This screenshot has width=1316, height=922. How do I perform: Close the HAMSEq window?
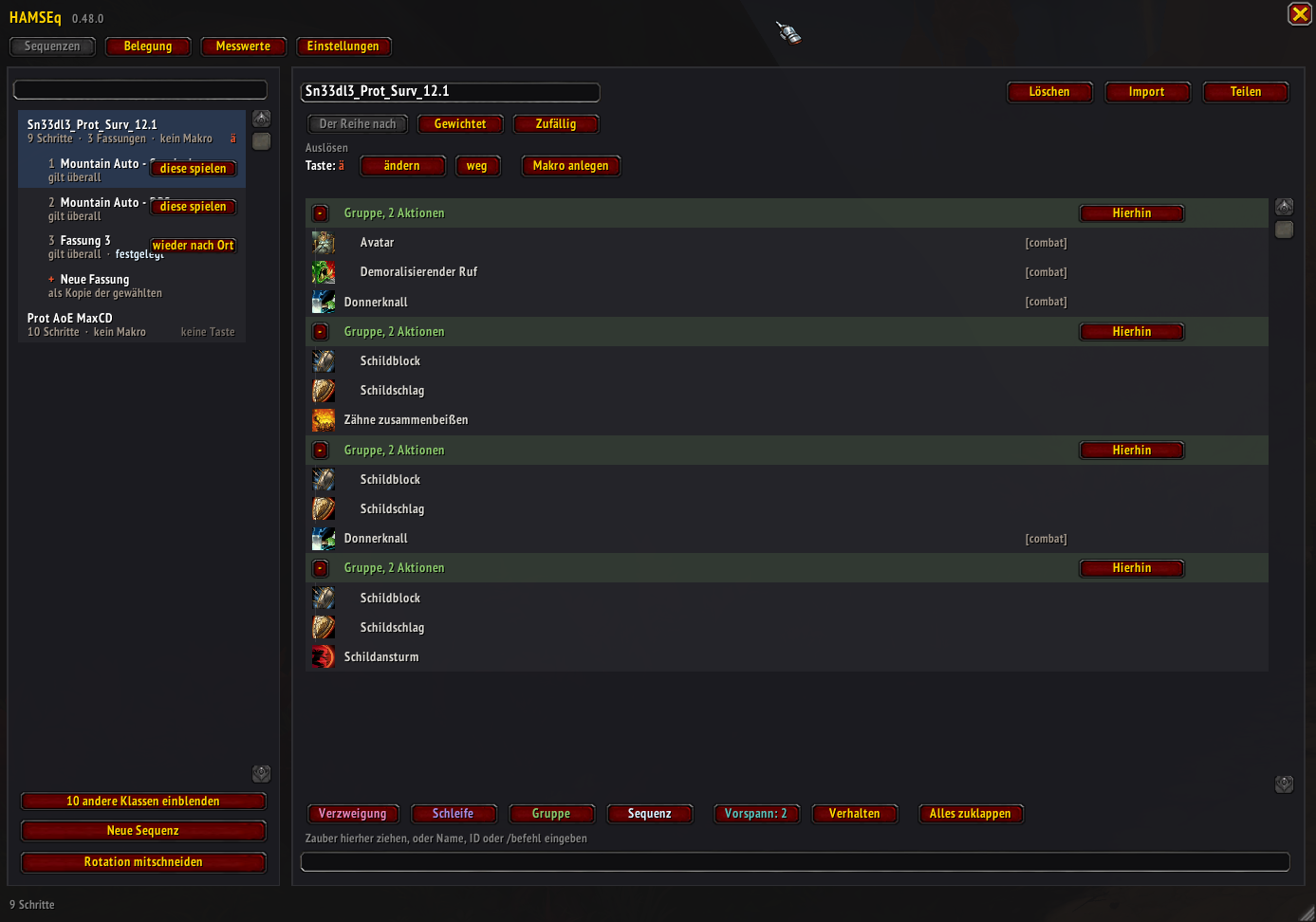tap(1300, 14)
